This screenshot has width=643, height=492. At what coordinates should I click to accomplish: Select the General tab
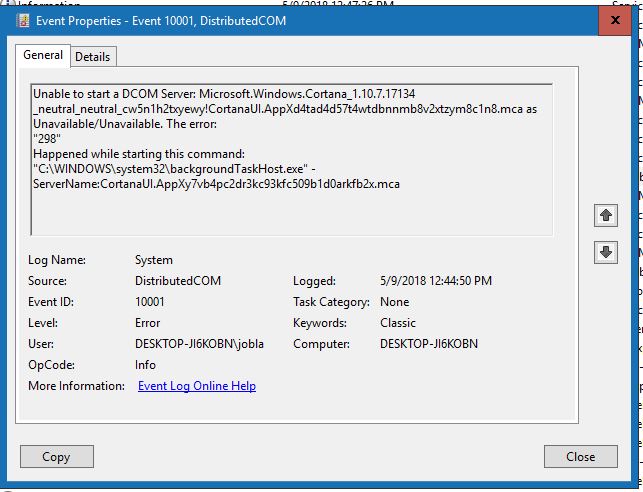pyautogui.click(x=43, y=55)
